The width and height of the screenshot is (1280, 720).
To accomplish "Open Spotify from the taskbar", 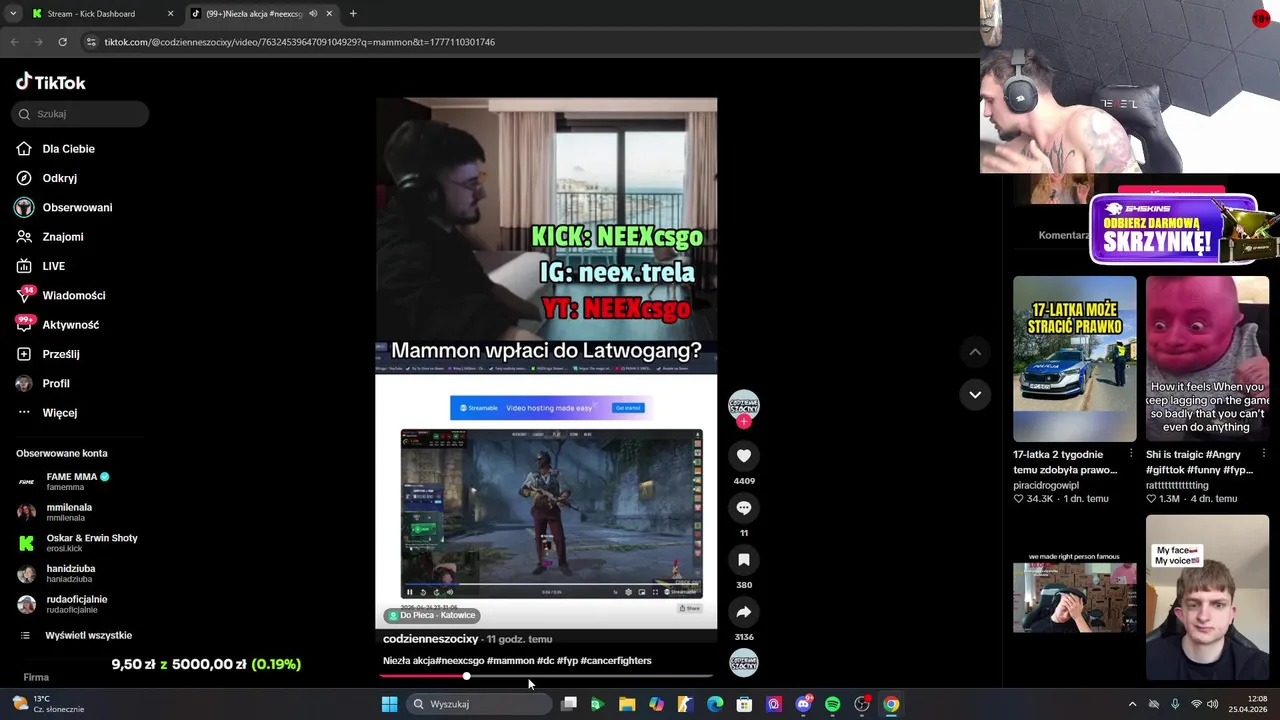I will pyautogui.click(x=832, y=704).
